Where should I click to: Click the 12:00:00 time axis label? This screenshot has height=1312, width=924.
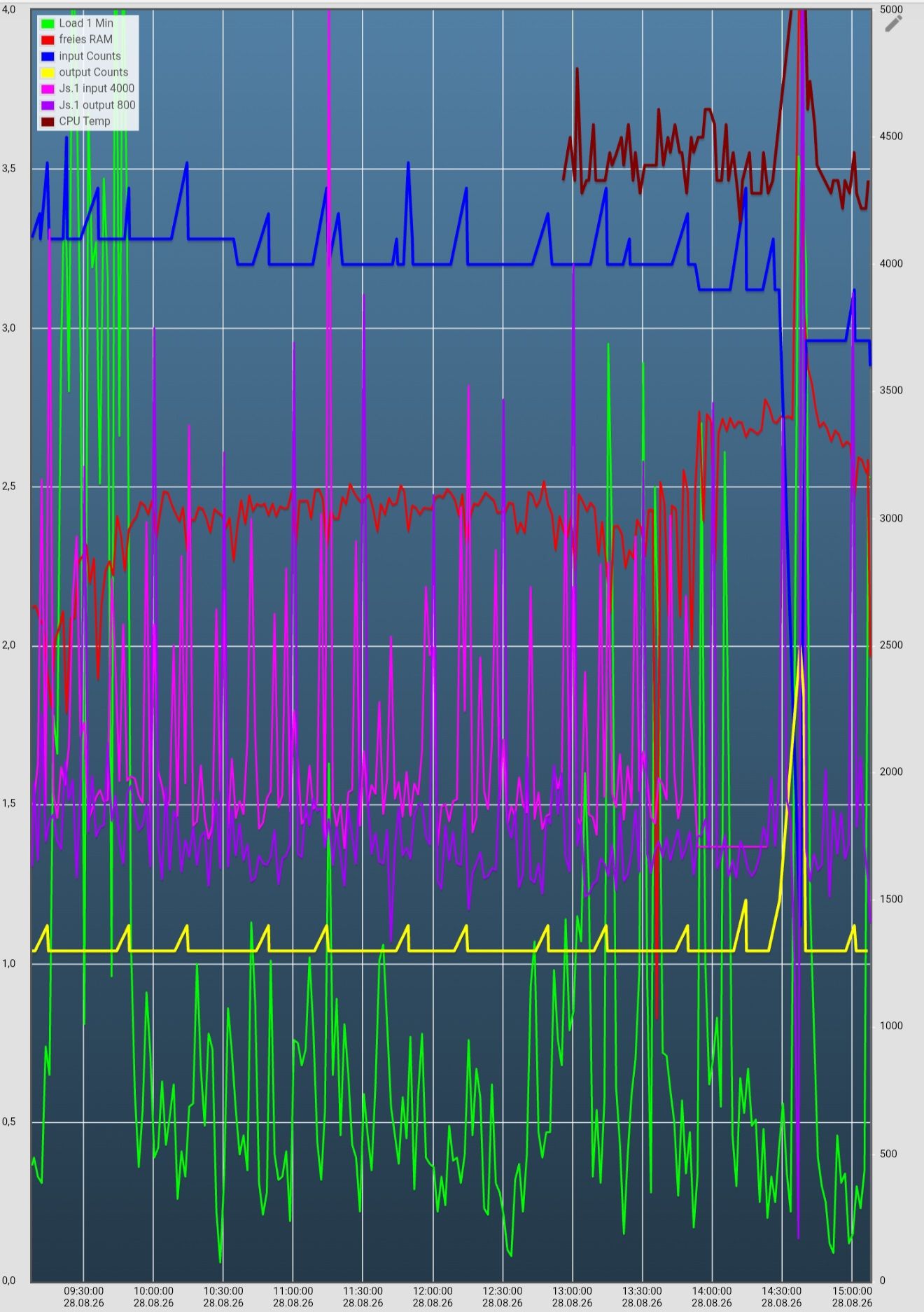433,1297
